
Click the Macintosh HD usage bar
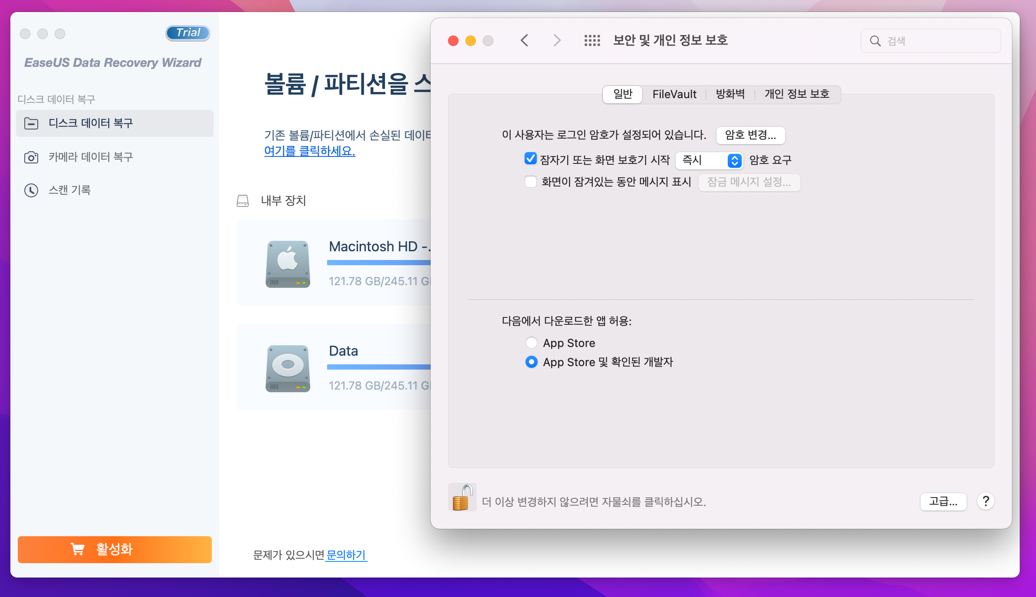coord(379,263)
